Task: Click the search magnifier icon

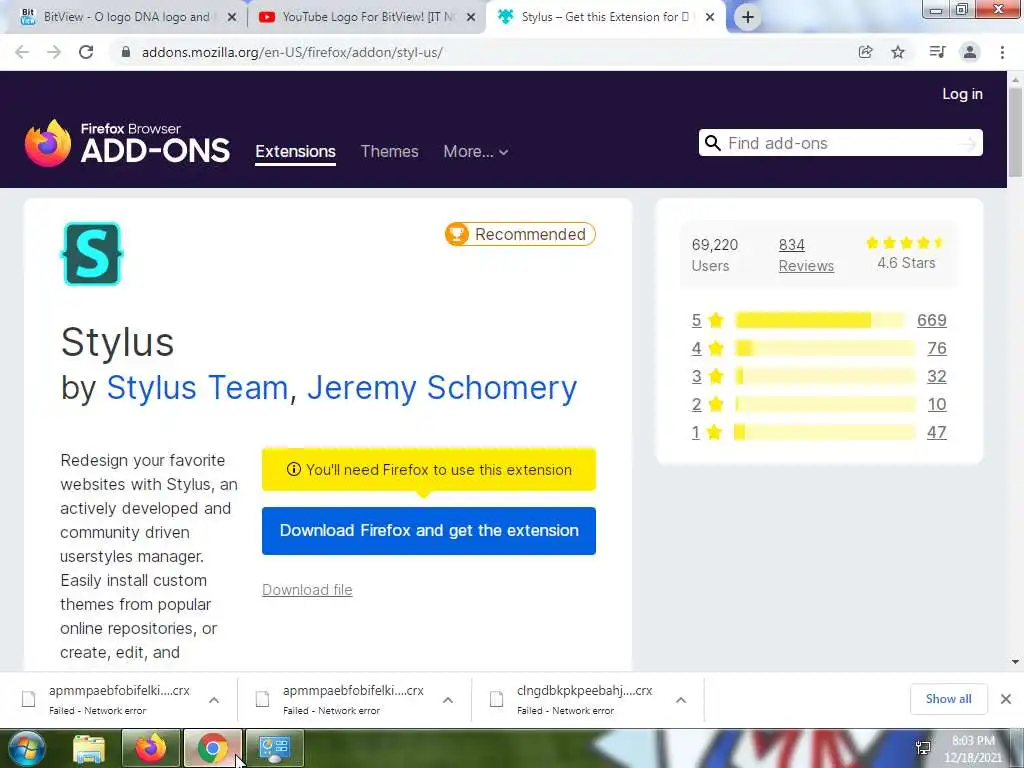Action: pyautogui.click(x=712, y=143)
